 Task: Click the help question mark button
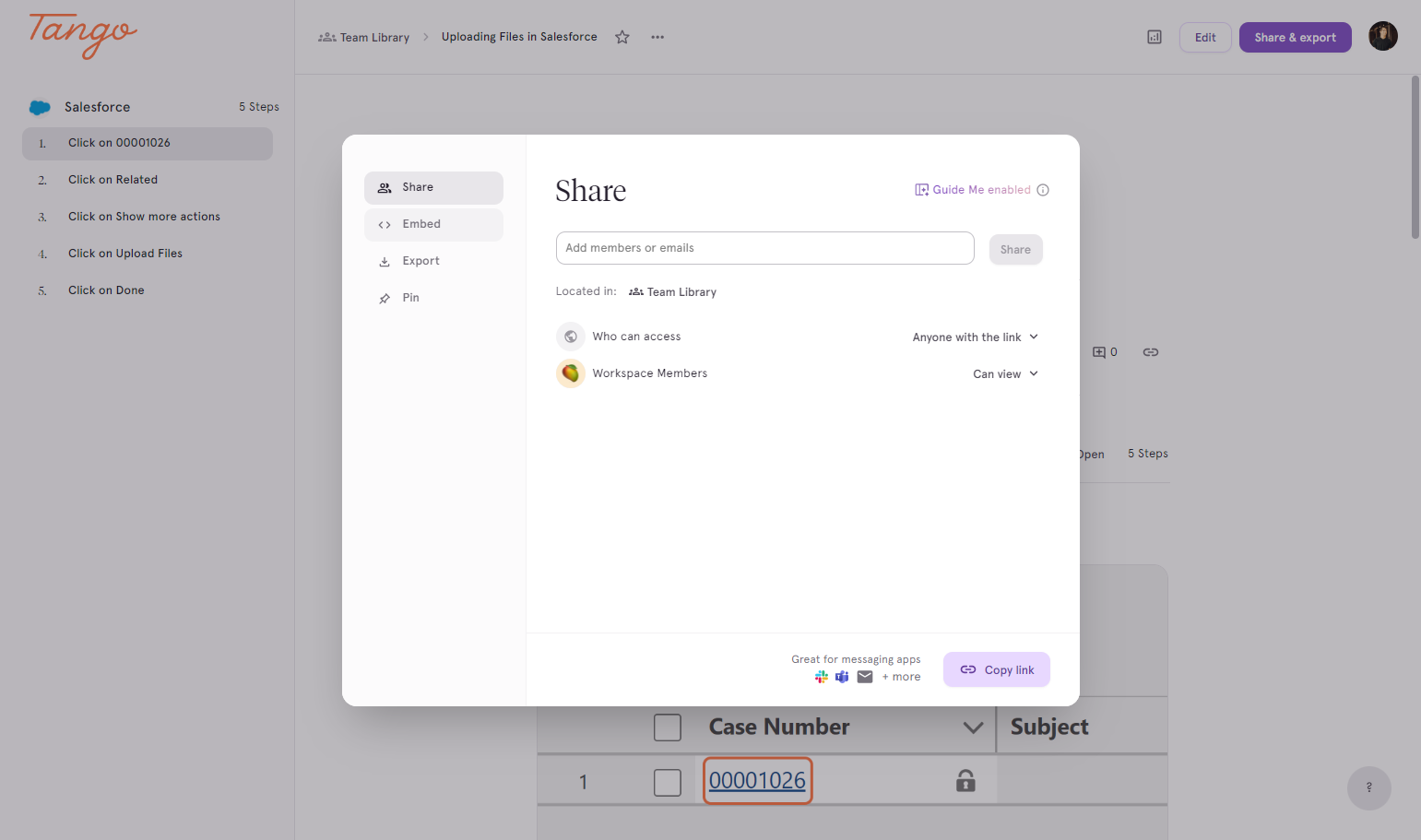[x=1369, y=788]
